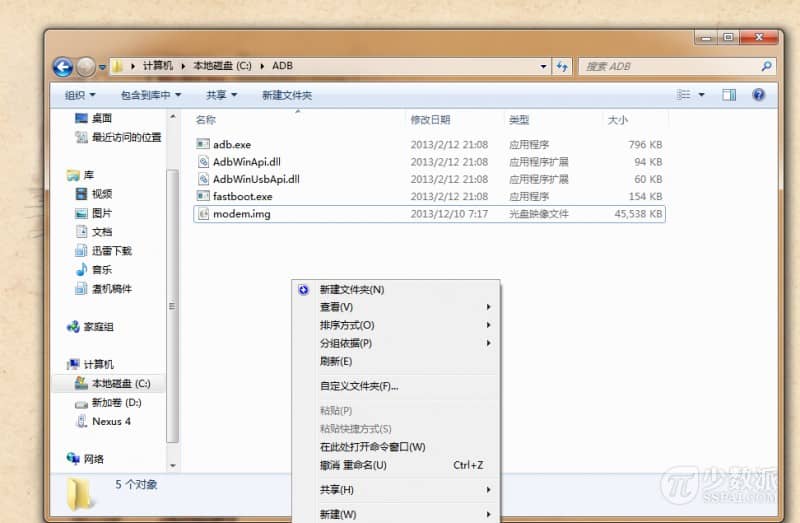Click the adb.exe file icon

tap(203, 145)
